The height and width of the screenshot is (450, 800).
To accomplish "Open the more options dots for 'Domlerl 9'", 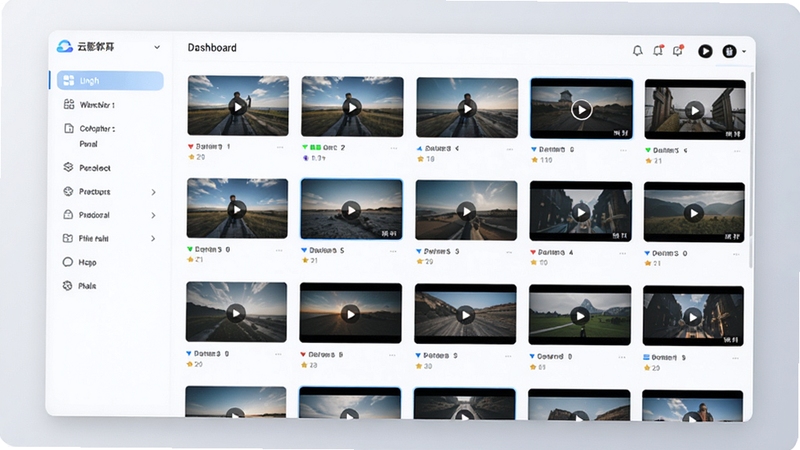I will (x=735, y=359).
